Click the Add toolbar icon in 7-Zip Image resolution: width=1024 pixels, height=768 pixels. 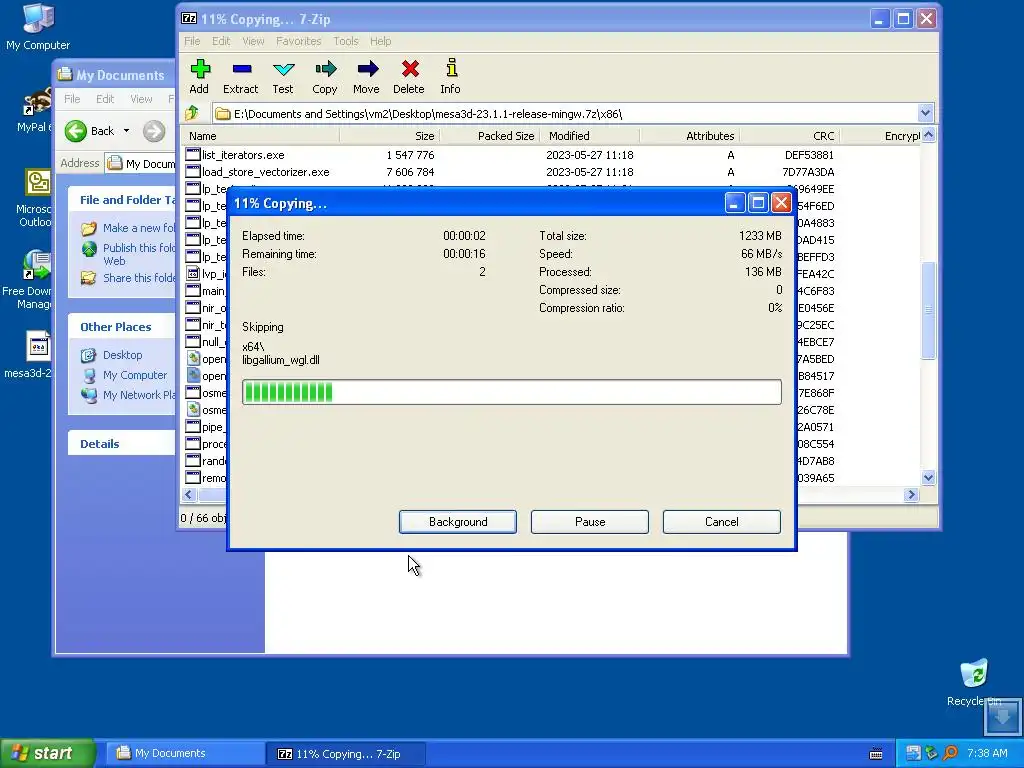(200, 76)
